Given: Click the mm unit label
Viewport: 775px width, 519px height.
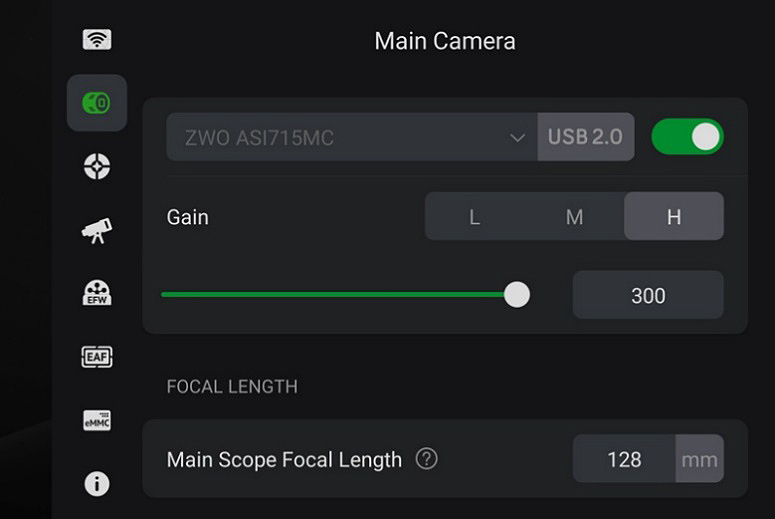Looking at the screenshot, I should click(699, 459).
